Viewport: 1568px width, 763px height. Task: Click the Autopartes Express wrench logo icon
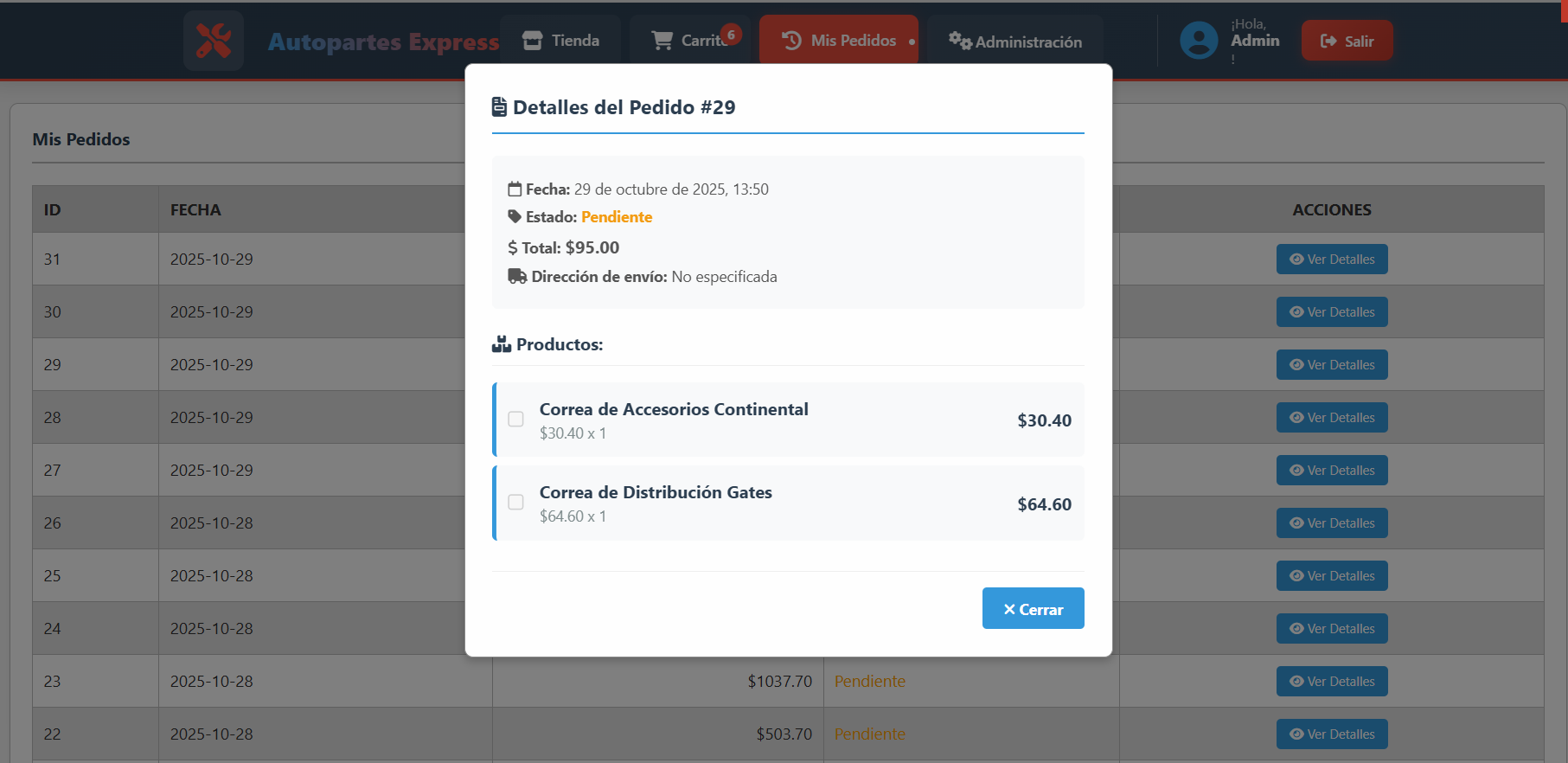pyautogui.click(x=213, y=41)
